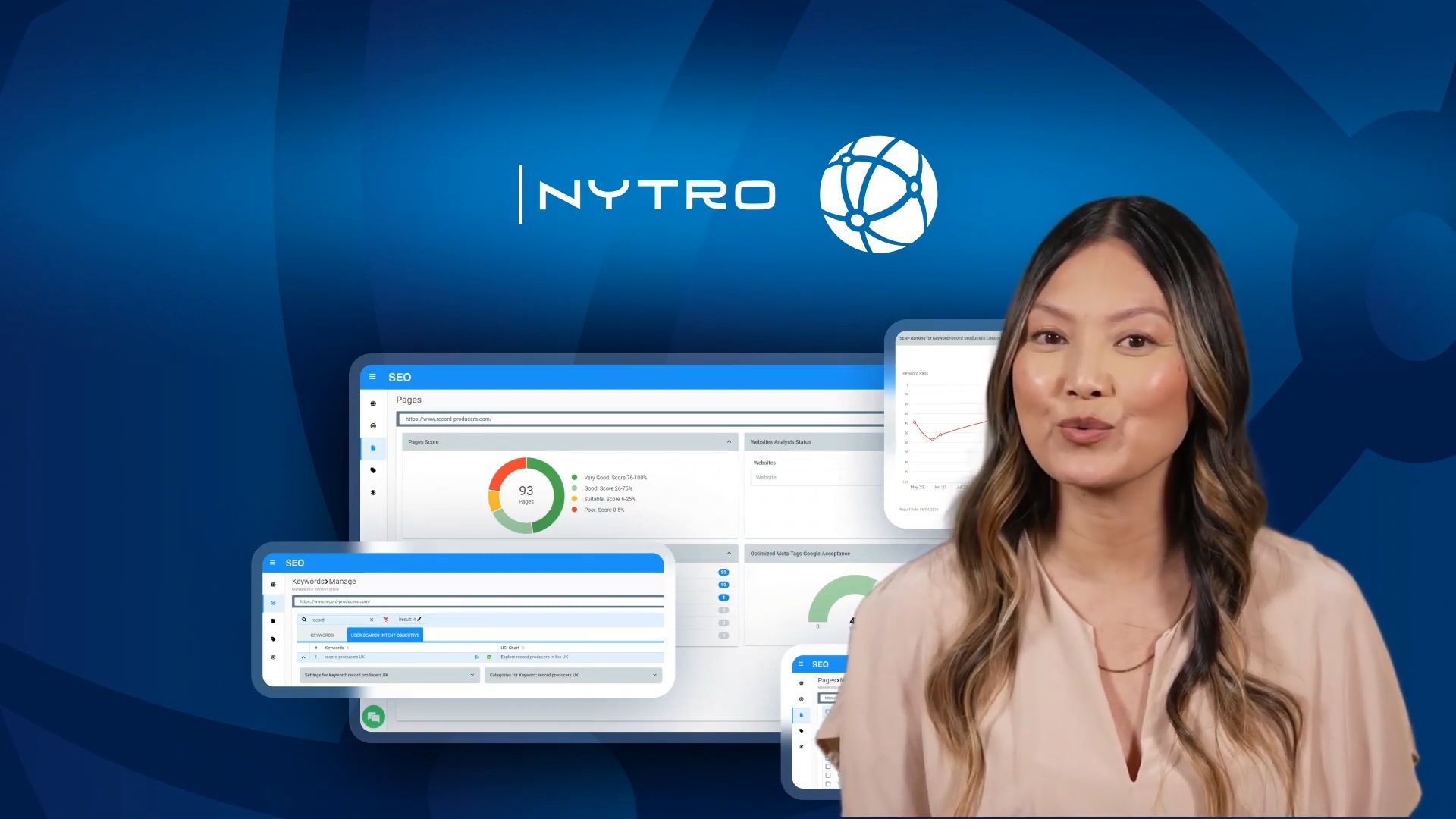Click the NYTRO globe logo

coord(878,194)
